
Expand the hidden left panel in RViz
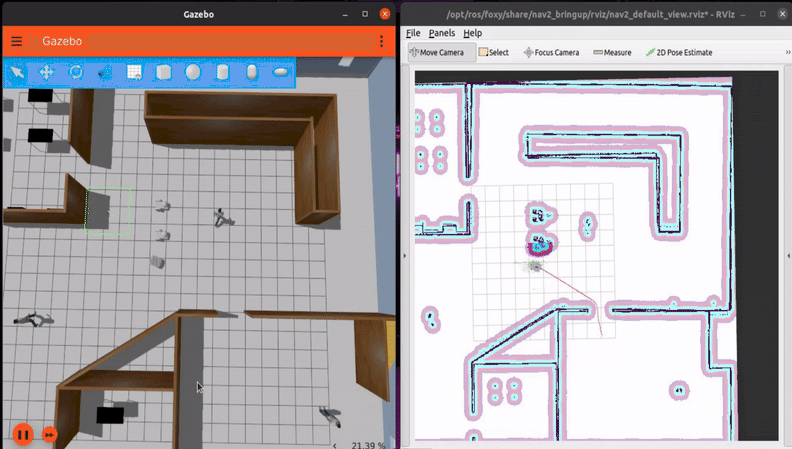pyautogui.click(x=405, y=256)
